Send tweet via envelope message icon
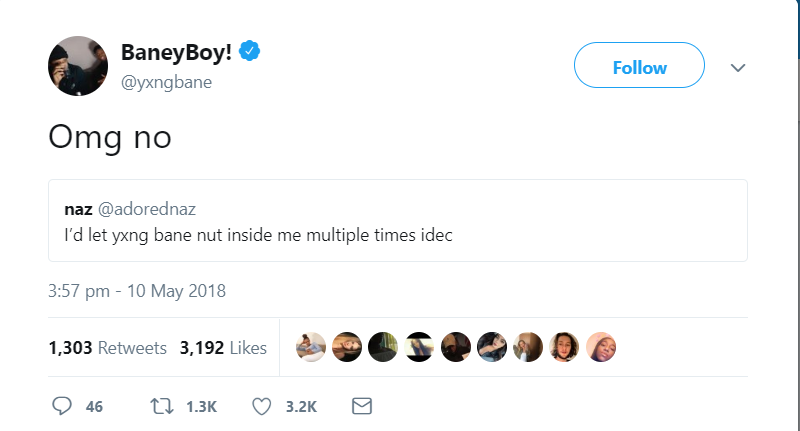800x431 pixels. [362, 406]
